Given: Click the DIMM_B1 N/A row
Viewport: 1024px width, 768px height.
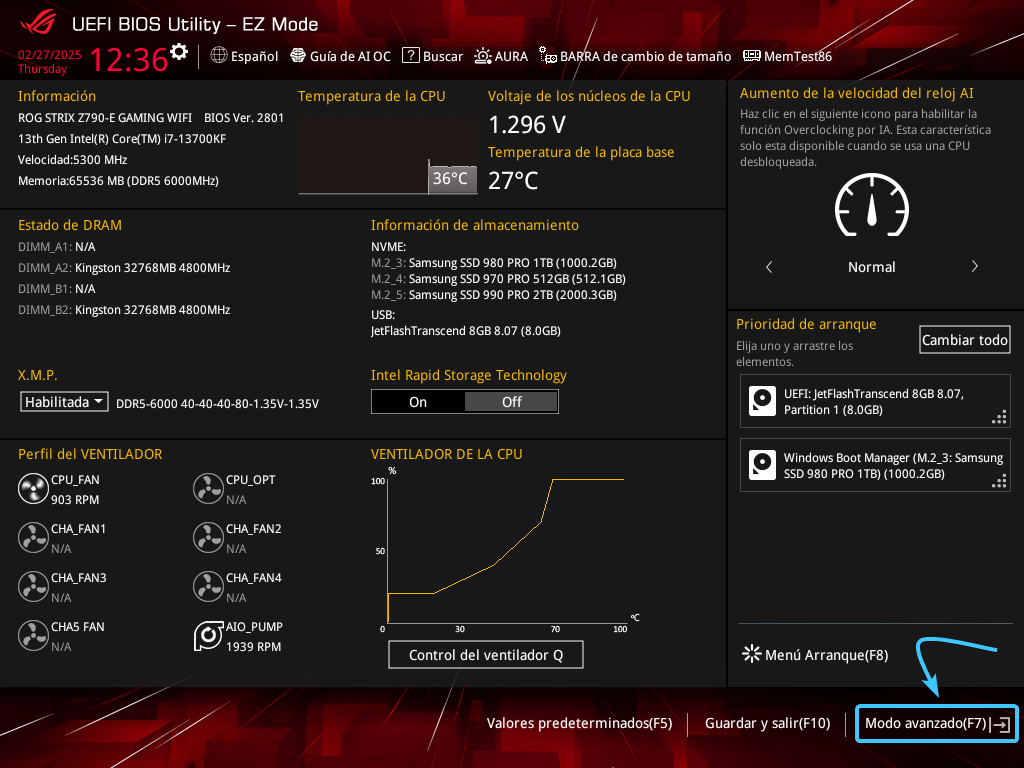Looking at the screenshot, I should [57, 289].
